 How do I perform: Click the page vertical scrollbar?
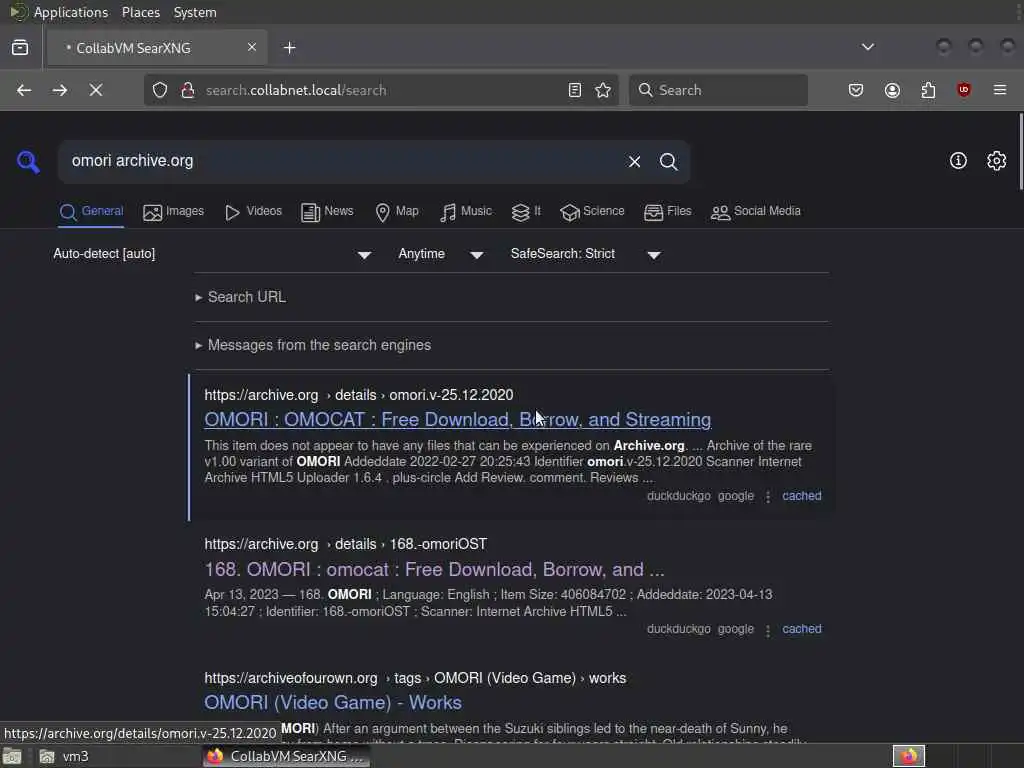coord(1021,152)
